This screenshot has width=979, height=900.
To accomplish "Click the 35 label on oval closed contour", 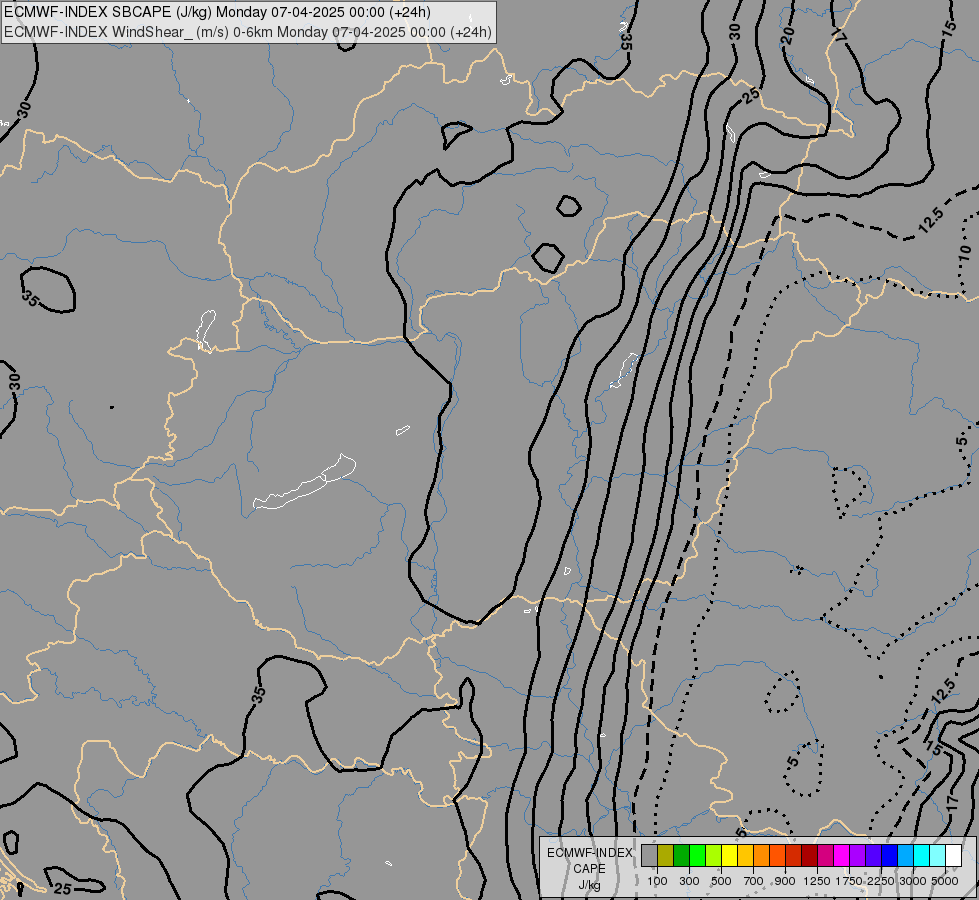I will [29, 298].
